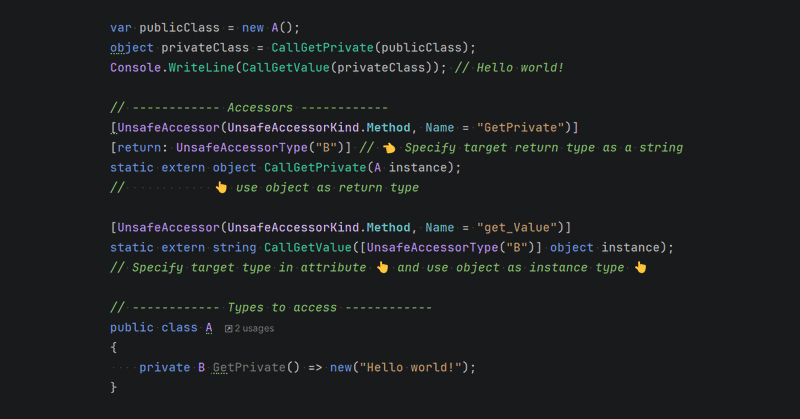Viewport: 800px width, 419px height.
Task: Click the "GetPrivate()" method name in class A
Action: (256, 367)
